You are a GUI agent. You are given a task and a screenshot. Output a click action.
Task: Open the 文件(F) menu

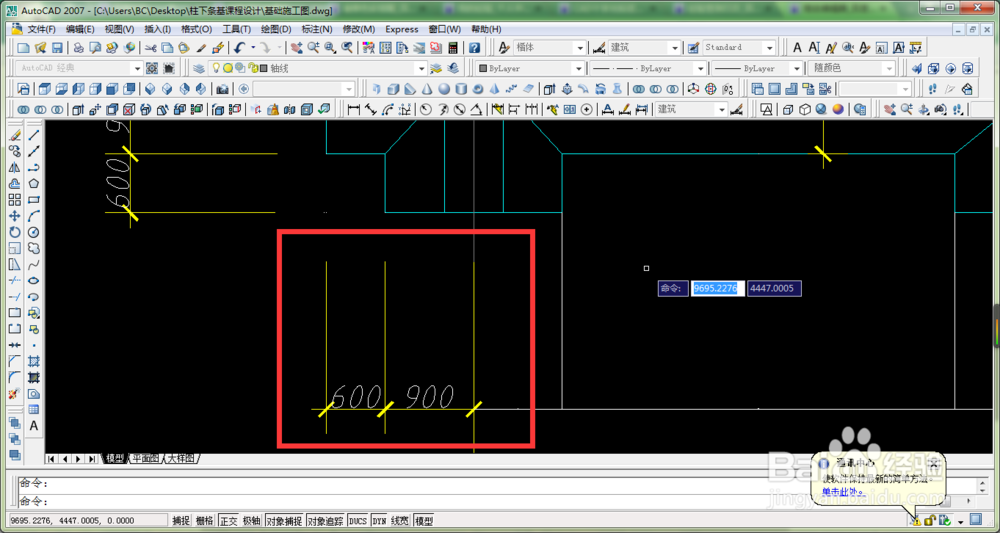tap(41, 29)
